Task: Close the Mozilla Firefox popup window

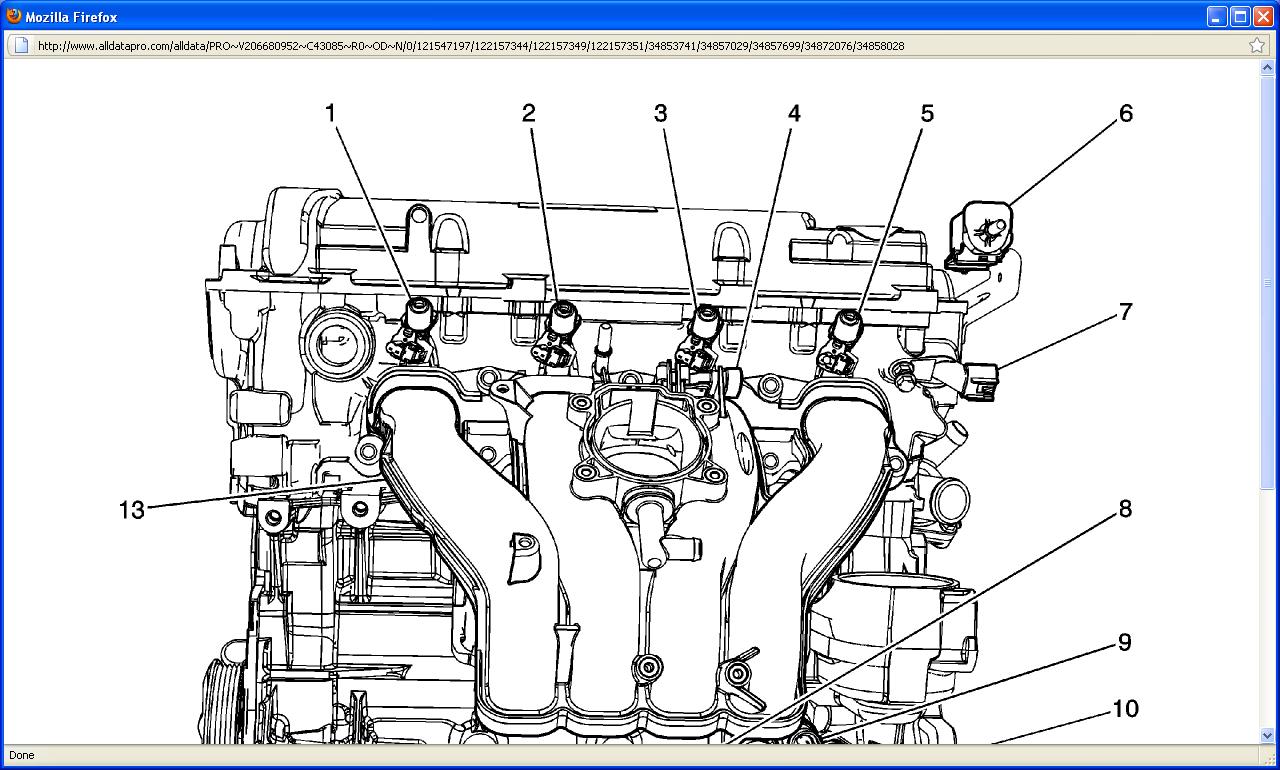Action: coord(1263,16)
